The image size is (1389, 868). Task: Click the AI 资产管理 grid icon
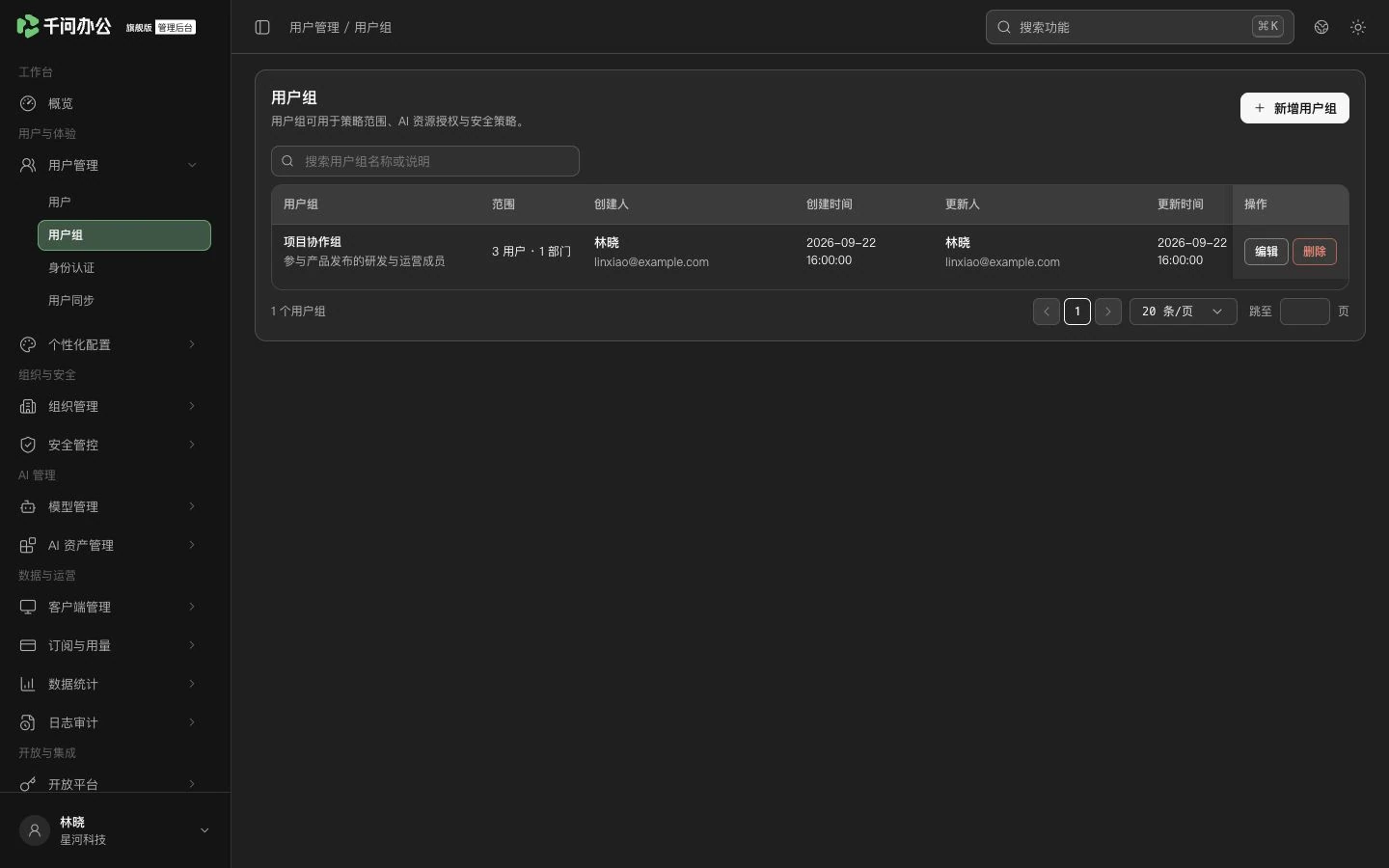(28, 545)
